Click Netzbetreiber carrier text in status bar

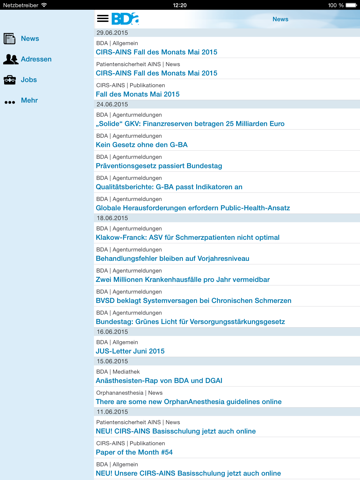pos(21,5)
